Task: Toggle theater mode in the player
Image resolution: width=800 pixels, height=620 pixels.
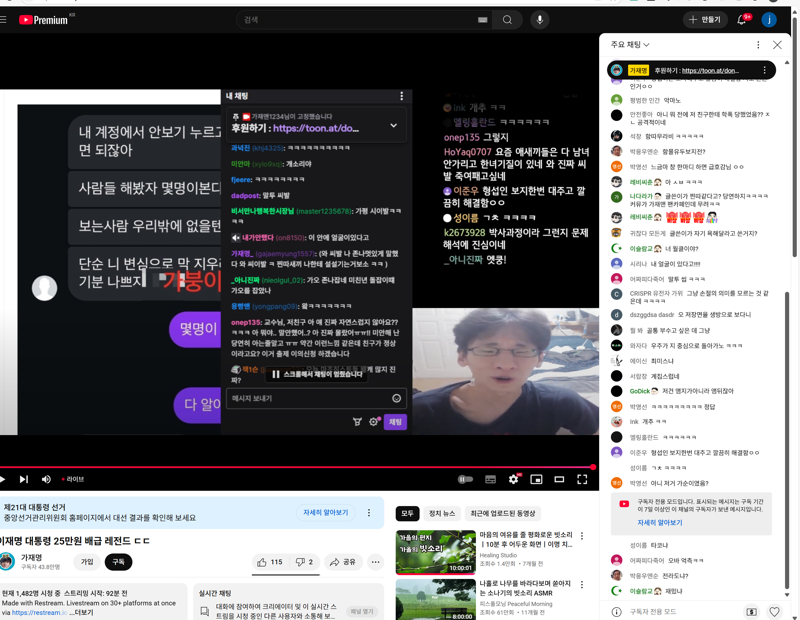Action: click(559, 479)
